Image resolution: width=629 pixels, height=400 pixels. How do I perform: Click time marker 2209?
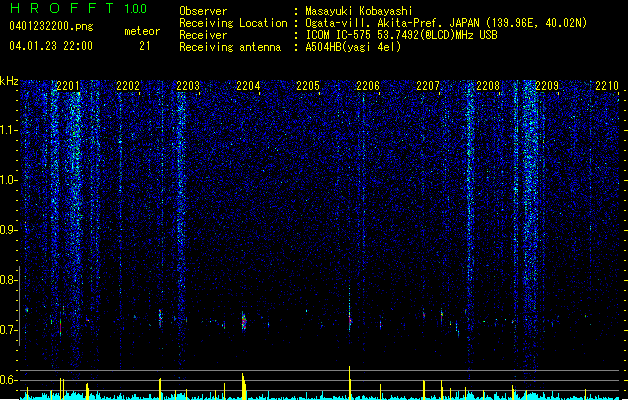547,86
